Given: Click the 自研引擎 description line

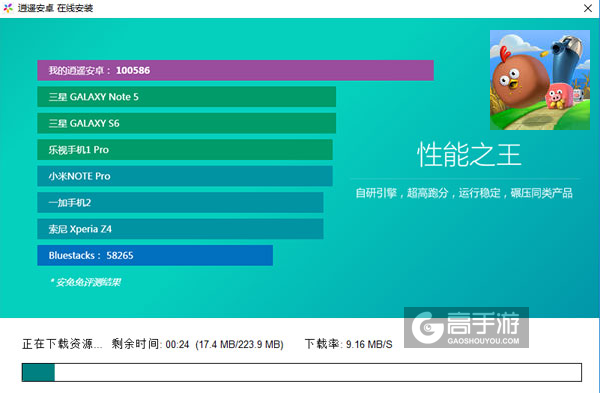Looking at the screenshot, I should (x=464, y=193).
